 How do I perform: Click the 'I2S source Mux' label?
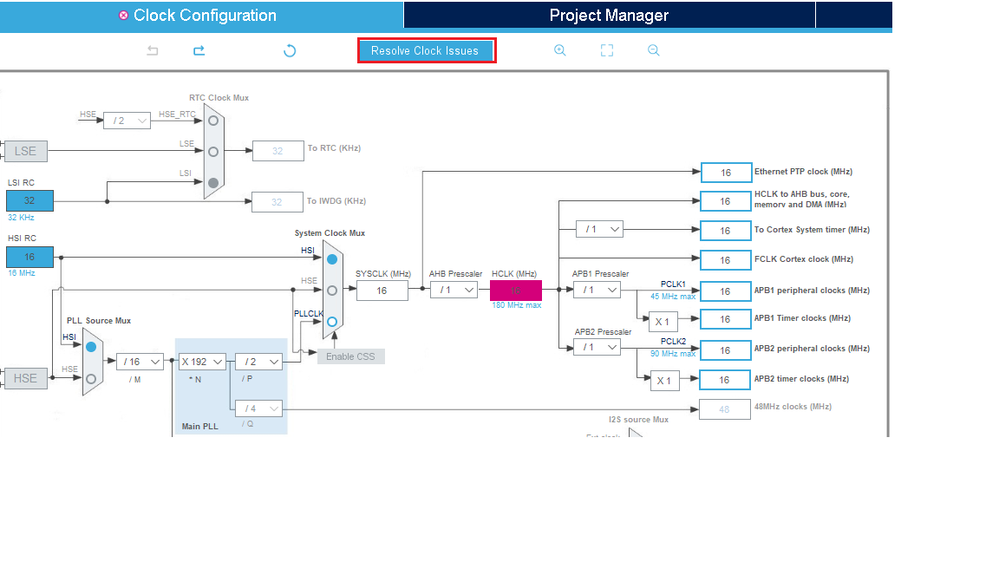[x=638, y=419]
